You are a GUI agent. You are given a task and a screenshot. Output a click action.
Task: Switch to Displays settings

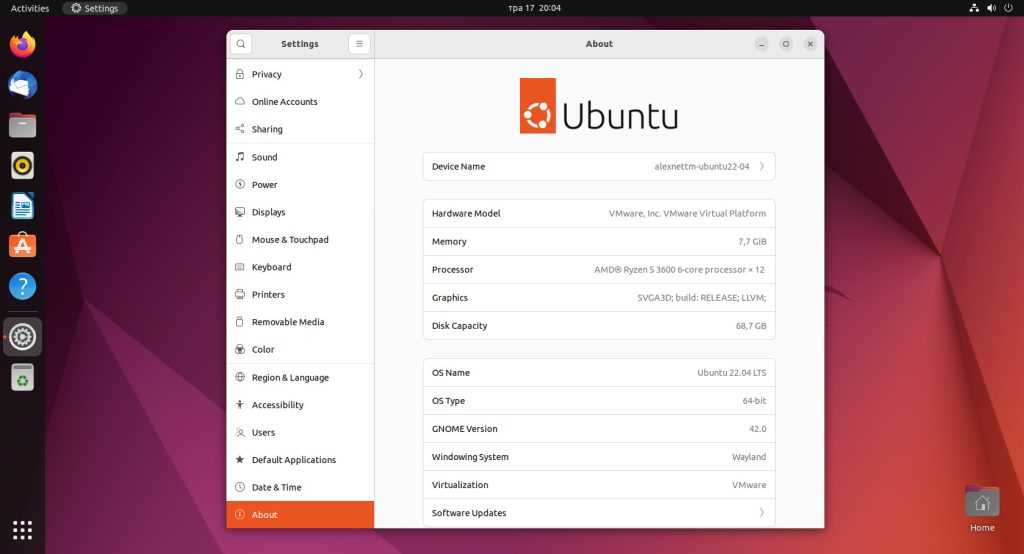pos(300,212)
